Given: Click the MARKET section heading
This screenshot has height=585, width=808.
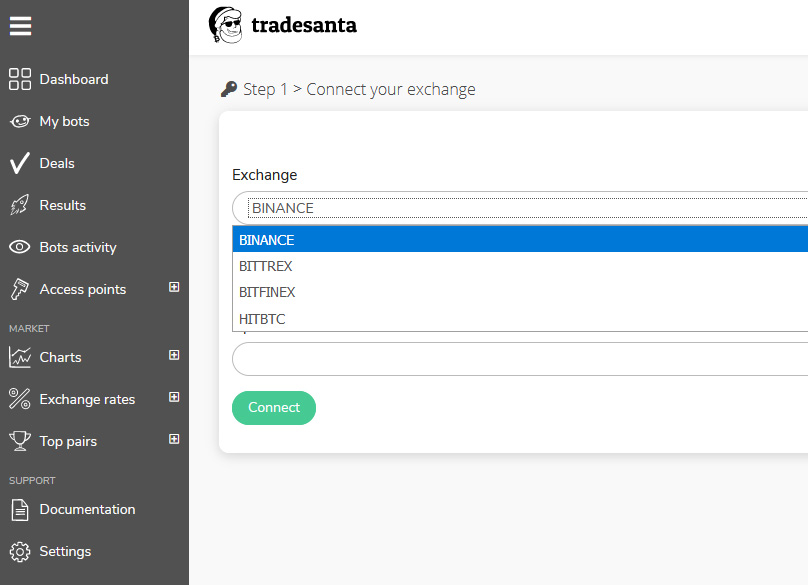Looking at the screenshot, I should tap(29, 328).
